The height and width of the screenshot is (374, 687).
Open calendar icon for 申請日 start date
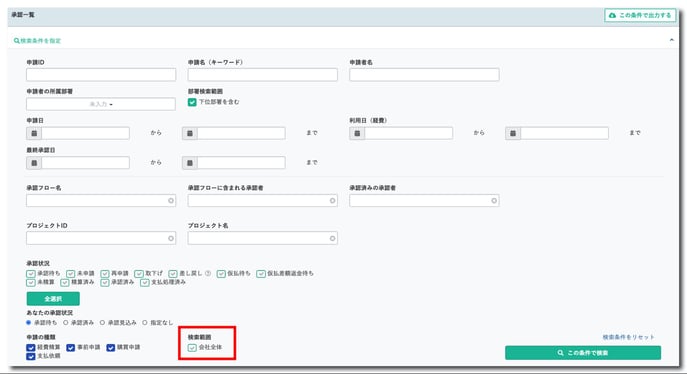coord(34,133)
